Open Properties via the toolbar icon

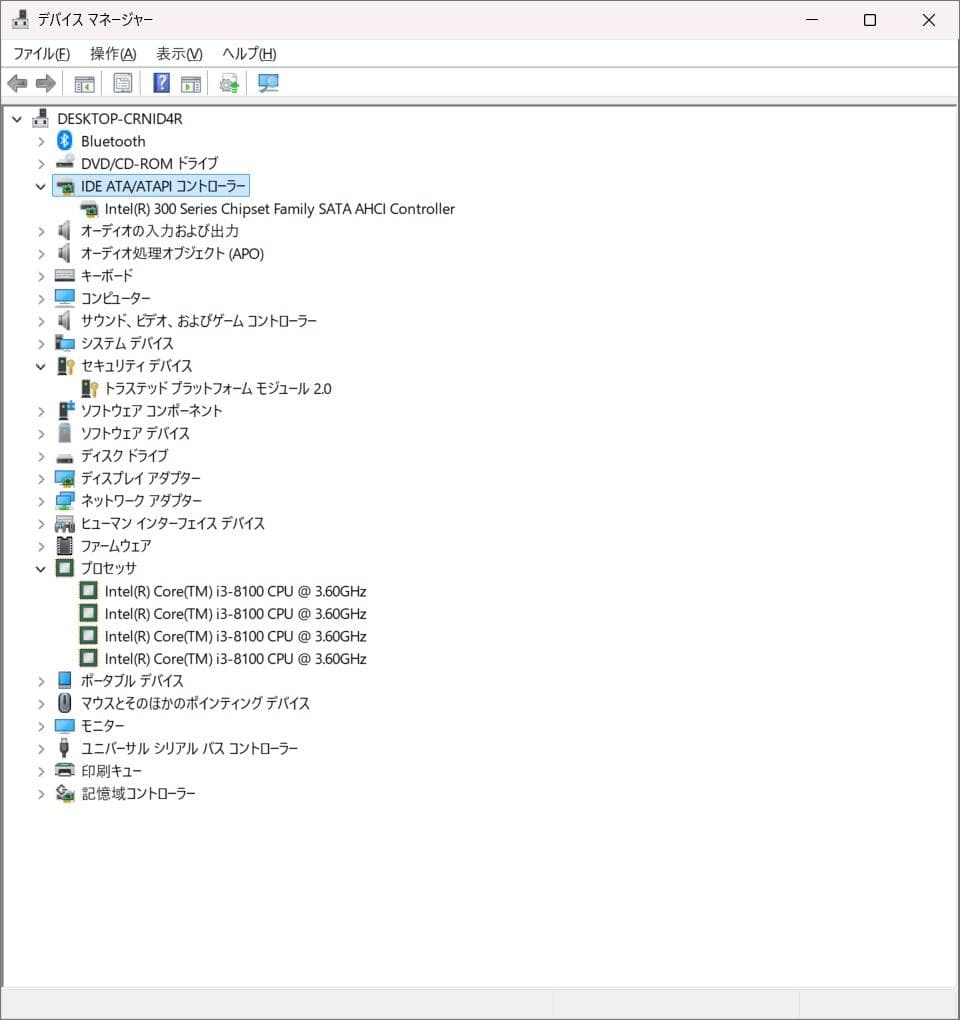coord(122,83)
